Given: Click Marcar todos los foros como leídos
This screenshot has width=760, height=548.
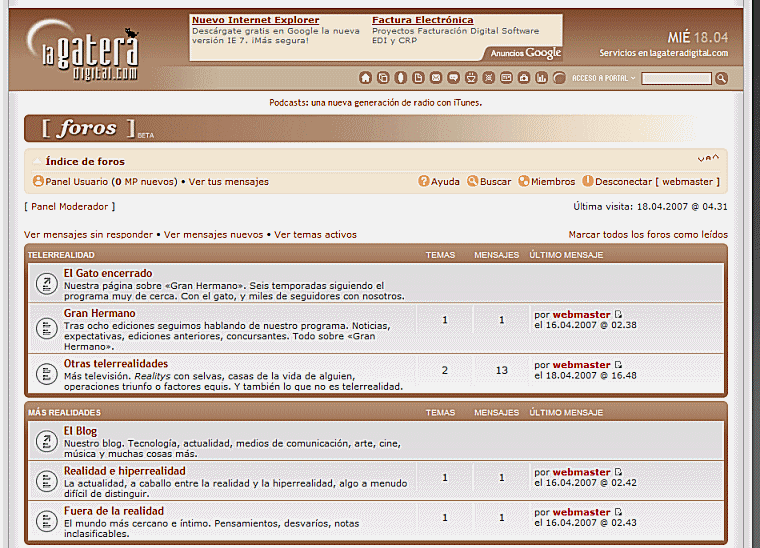Looking at the screenshot, I should click(x=648, y=235).
